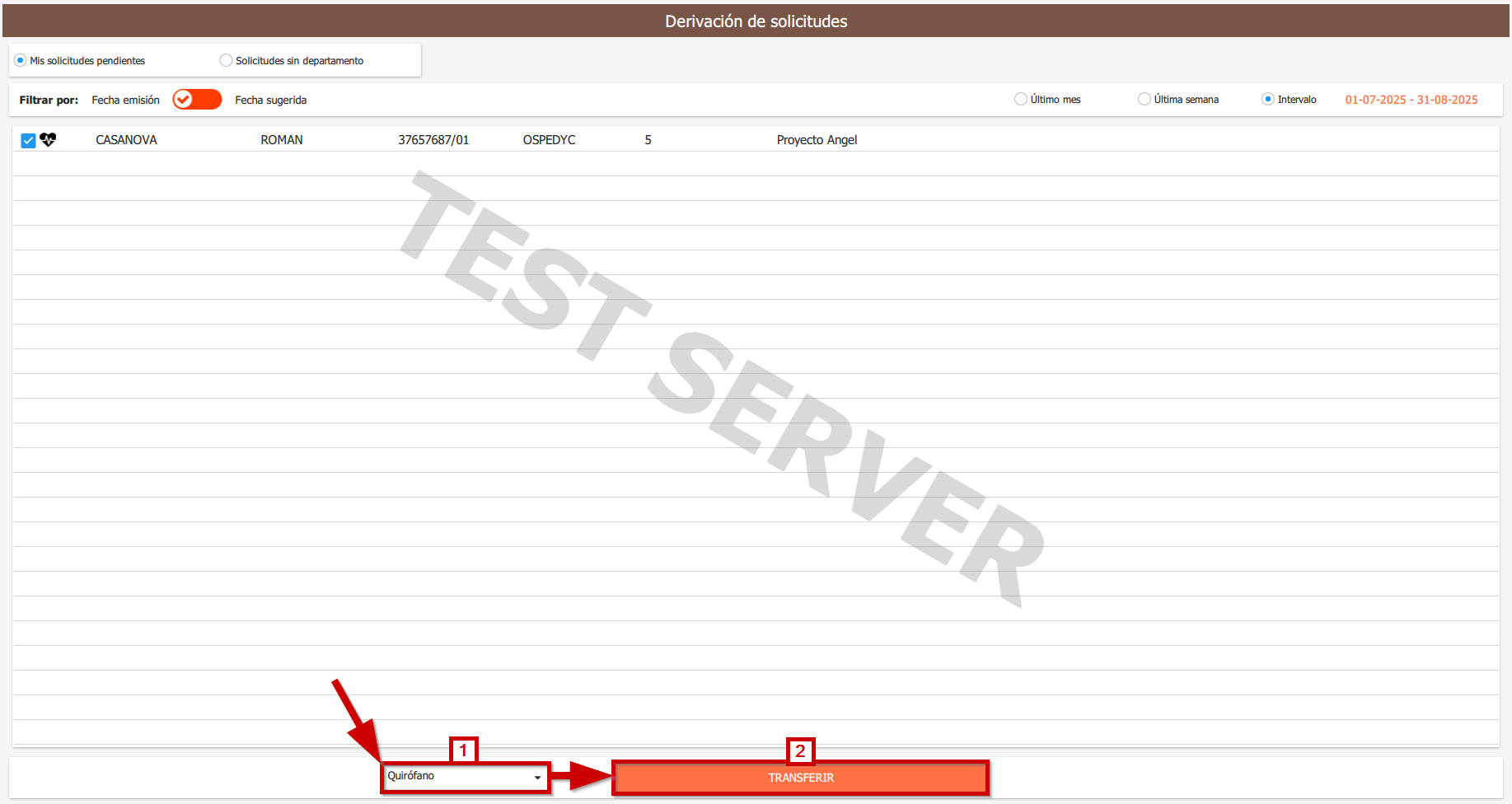The image size is (1512, 804).
Task: Click the CASANOVA surname cell
Action: [x=126, y=140]
